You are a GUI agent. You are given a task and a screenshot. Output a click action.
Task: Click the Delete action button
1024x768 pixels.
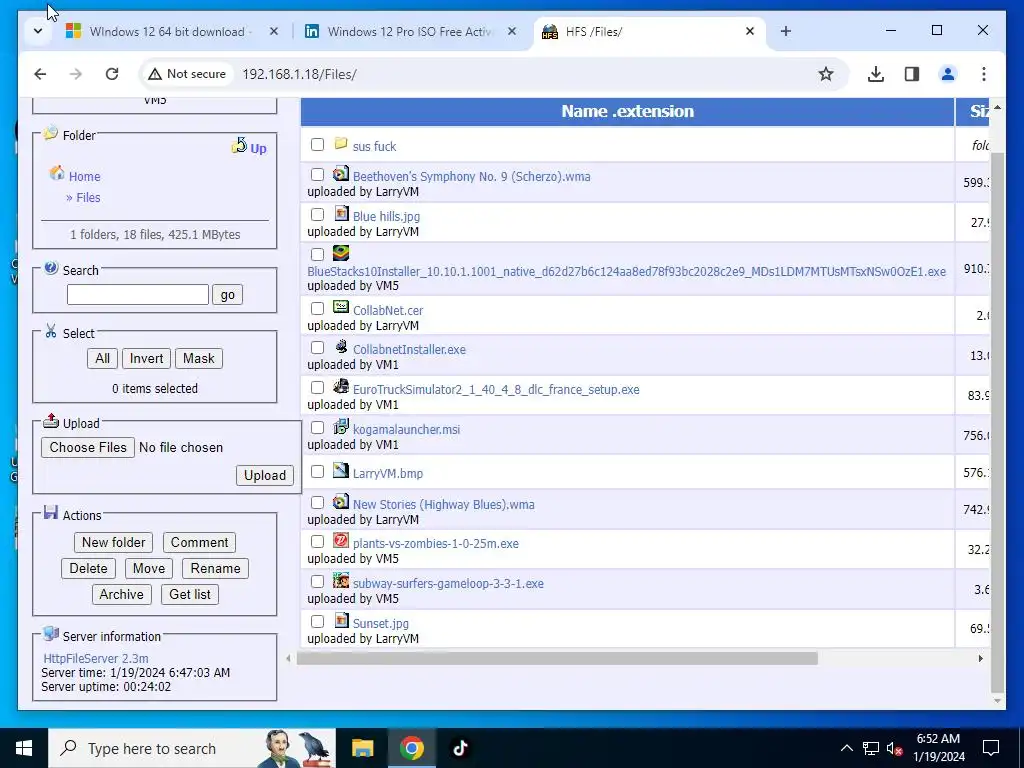click(x=88, y=568)
